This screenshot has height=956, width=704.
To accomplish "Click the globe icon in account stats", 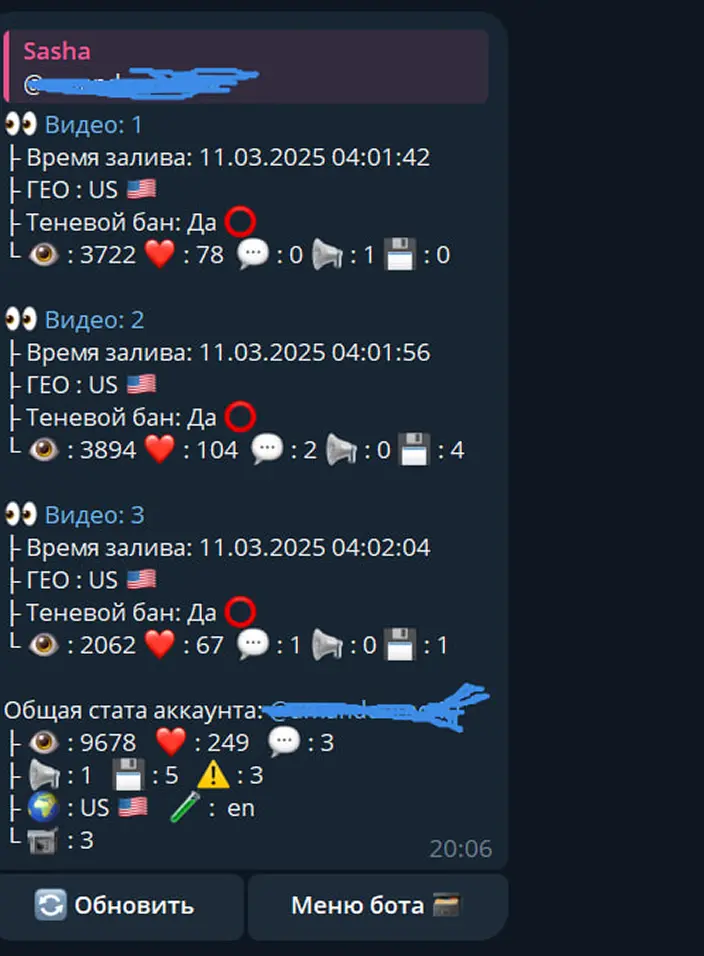I will pos(43,807).
